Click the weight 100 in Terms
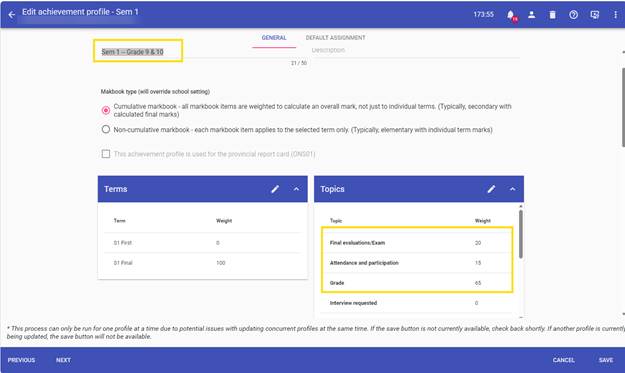The image size is (625, 373). [220, 263]
